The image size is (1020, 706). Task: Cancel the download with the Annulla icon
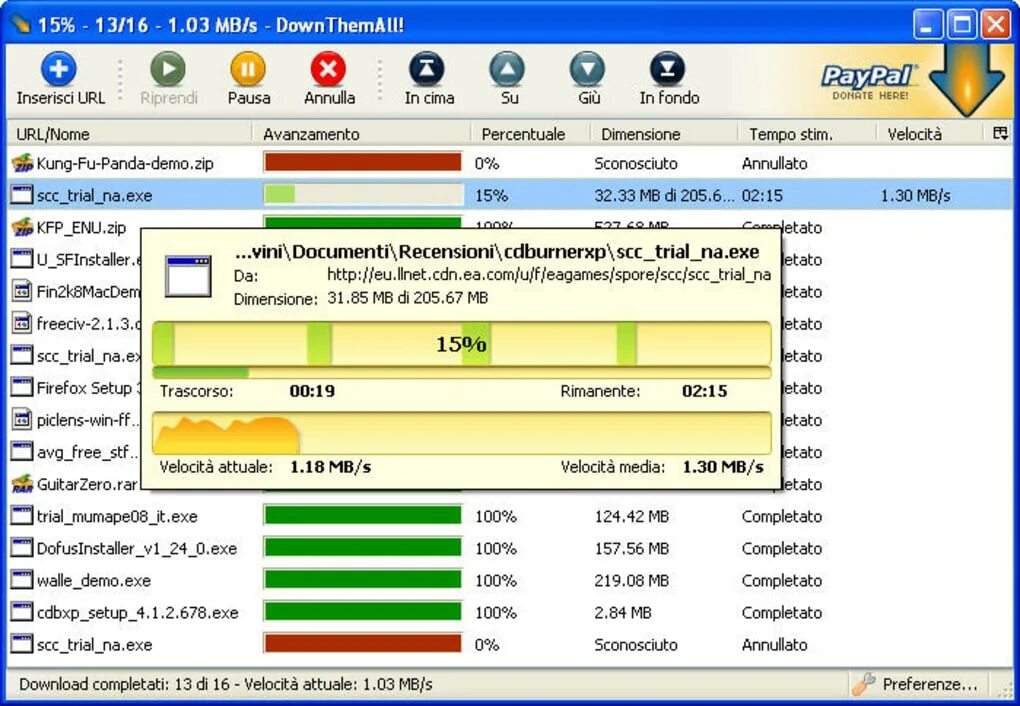tap(329, 70)
